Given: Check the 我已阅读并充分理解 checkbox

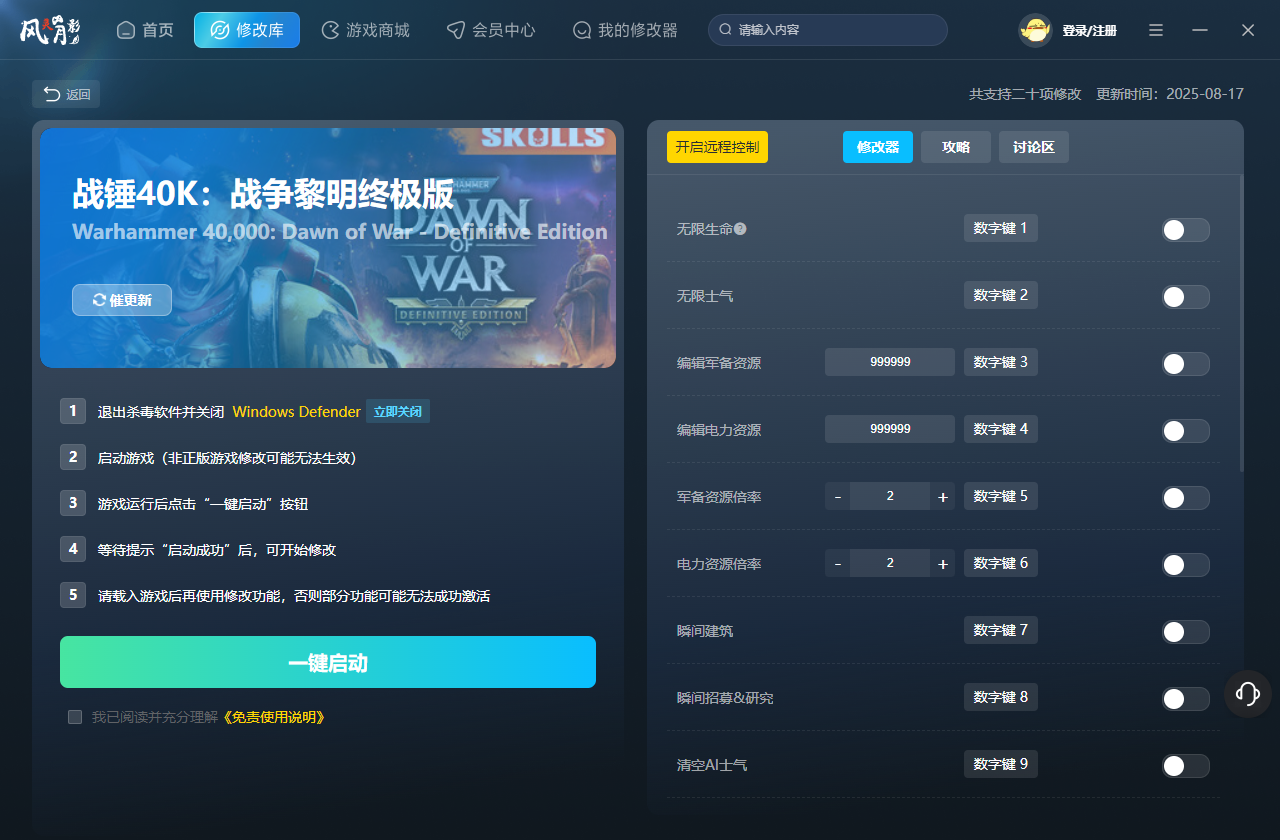Looking at the screenshot, I should coord(75,717).
